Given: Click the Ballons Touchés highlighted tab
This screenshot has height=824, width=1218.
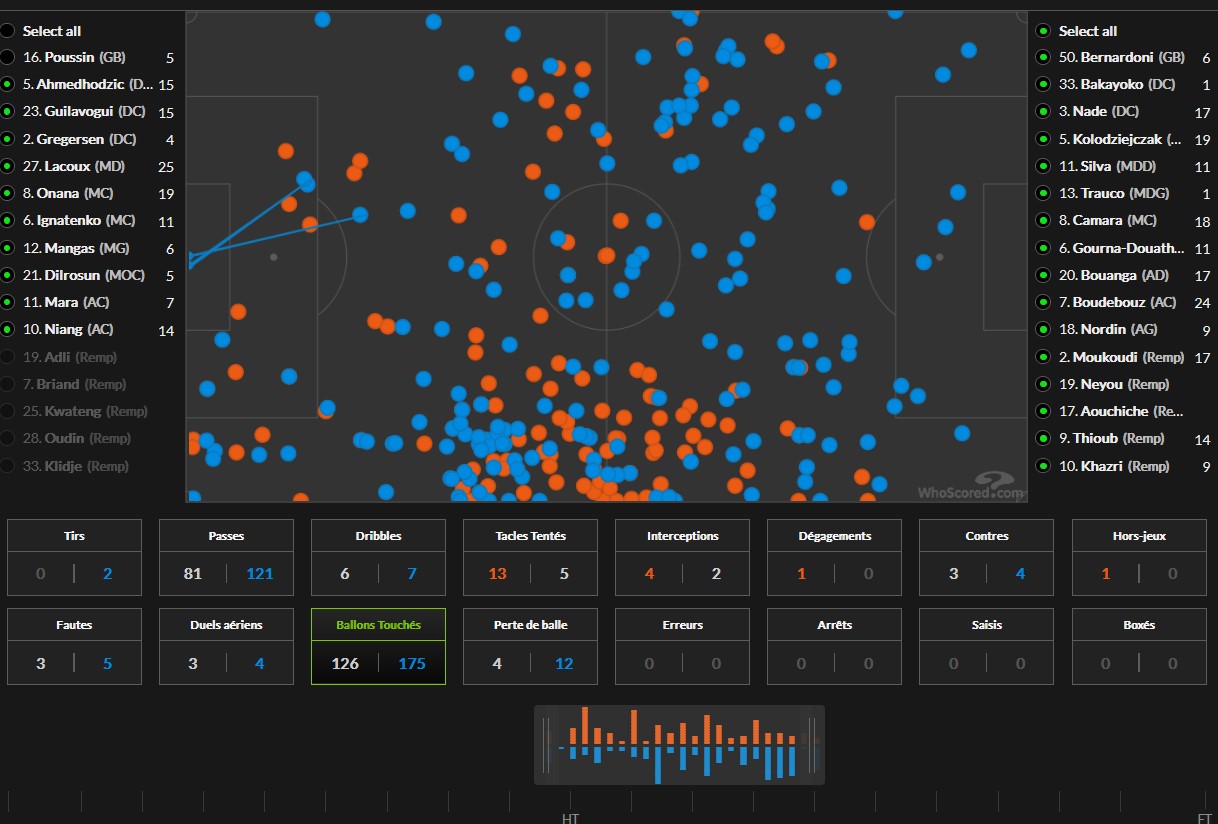Looking at the screenshot, I should (378, 646).
